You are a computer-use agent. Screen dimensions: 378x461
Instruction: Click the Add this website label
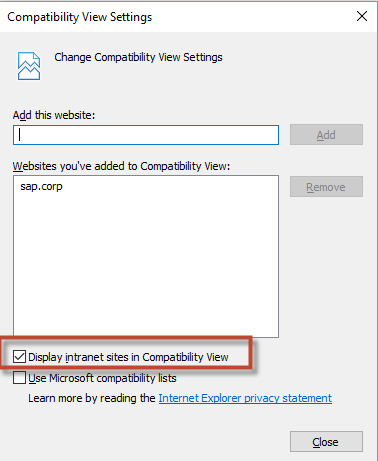(54, 115)
